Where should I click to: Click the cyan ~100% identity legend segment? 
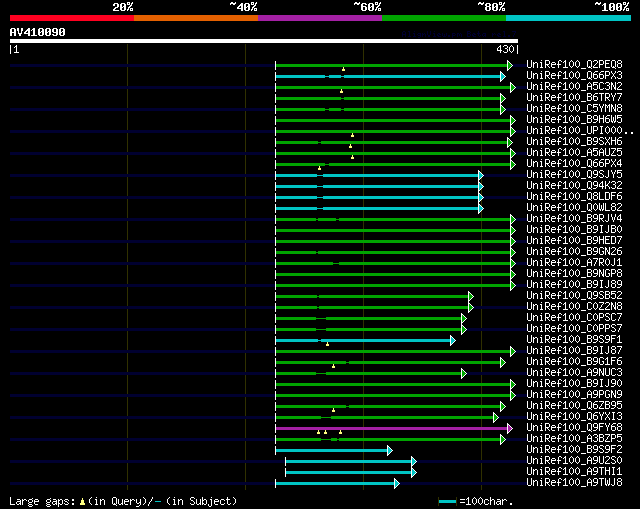point(569,18)
